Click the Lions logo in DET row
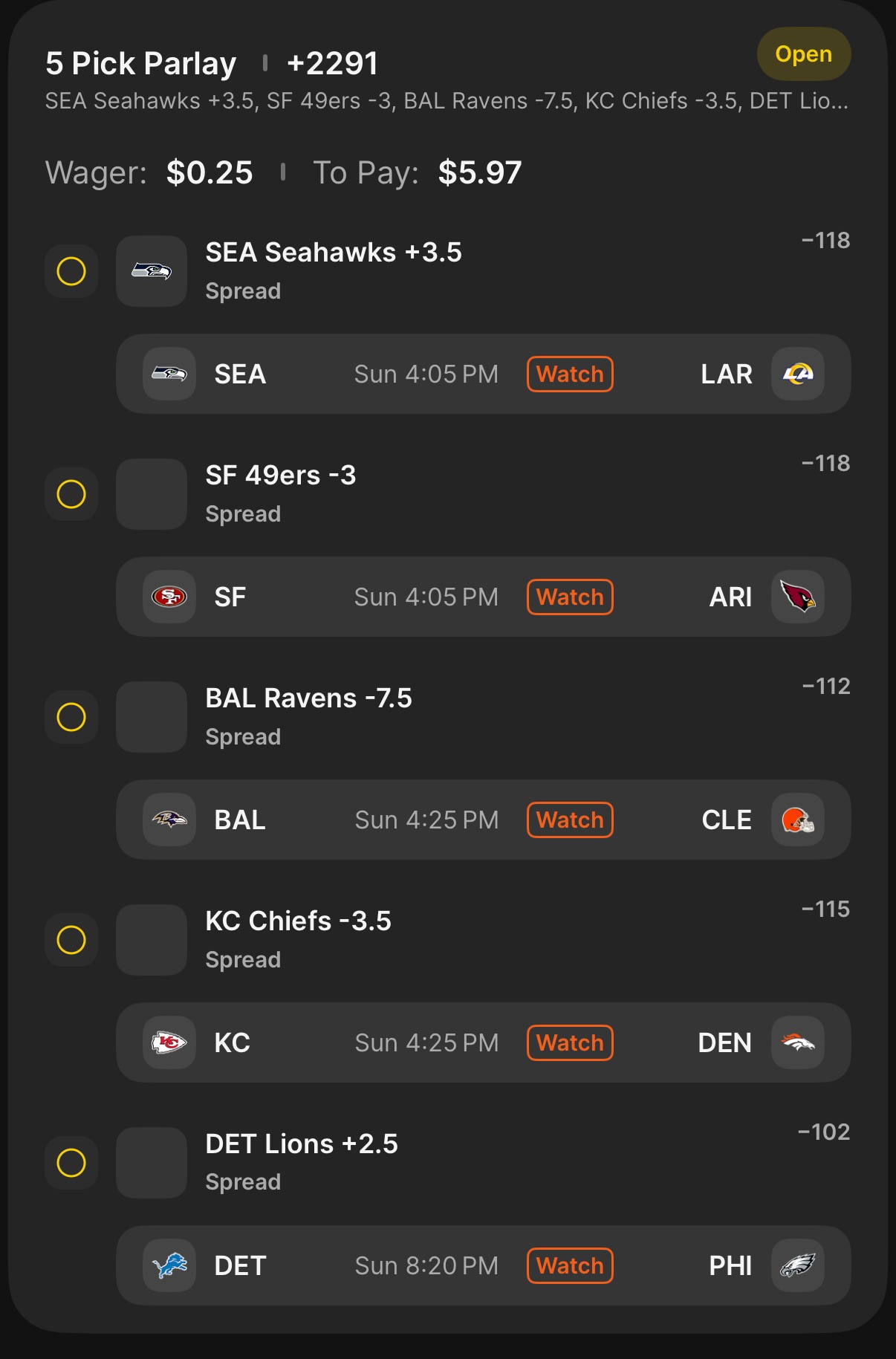 169,1265
